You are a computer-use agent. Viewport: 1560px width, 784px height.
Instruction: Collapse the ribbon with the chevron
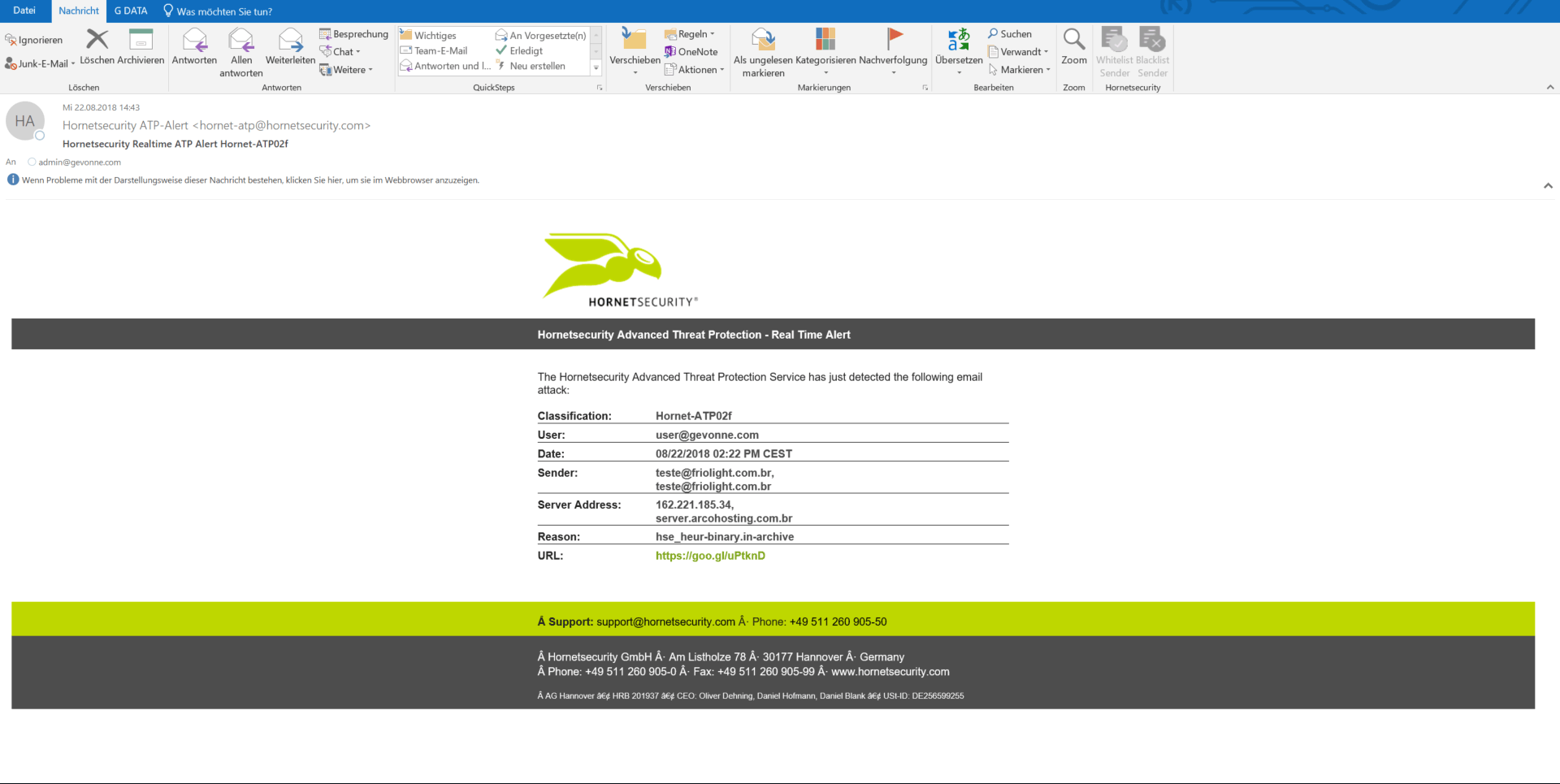click(x=1549, y=87)
